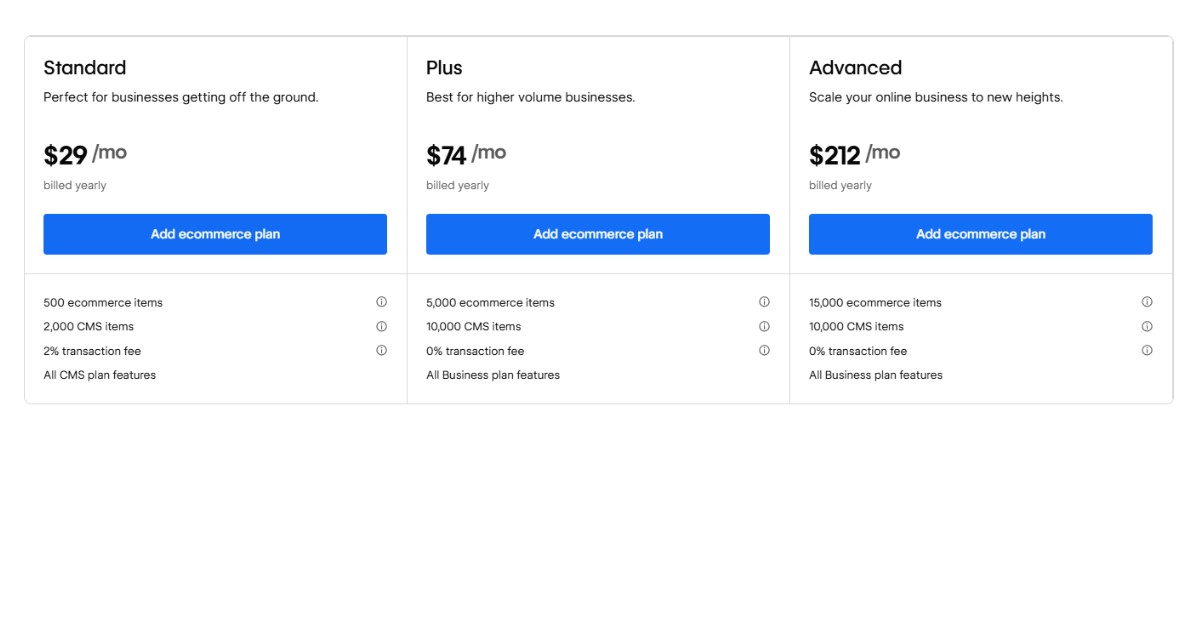The image size is (1200, 630).
Task: Show info for Plus plan 0% transaction fee
Action: (764, 351)
